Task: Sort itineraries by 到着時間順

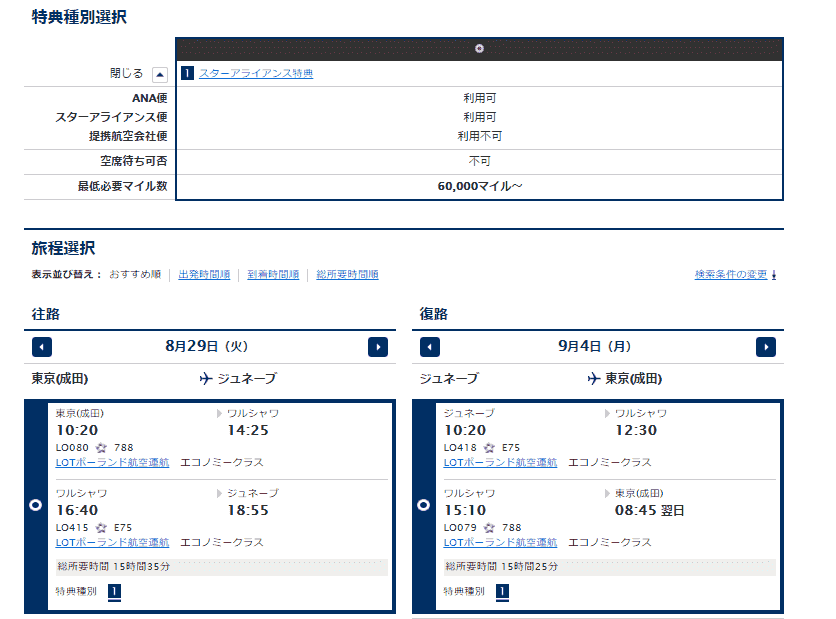Action: tap(273, 275)
